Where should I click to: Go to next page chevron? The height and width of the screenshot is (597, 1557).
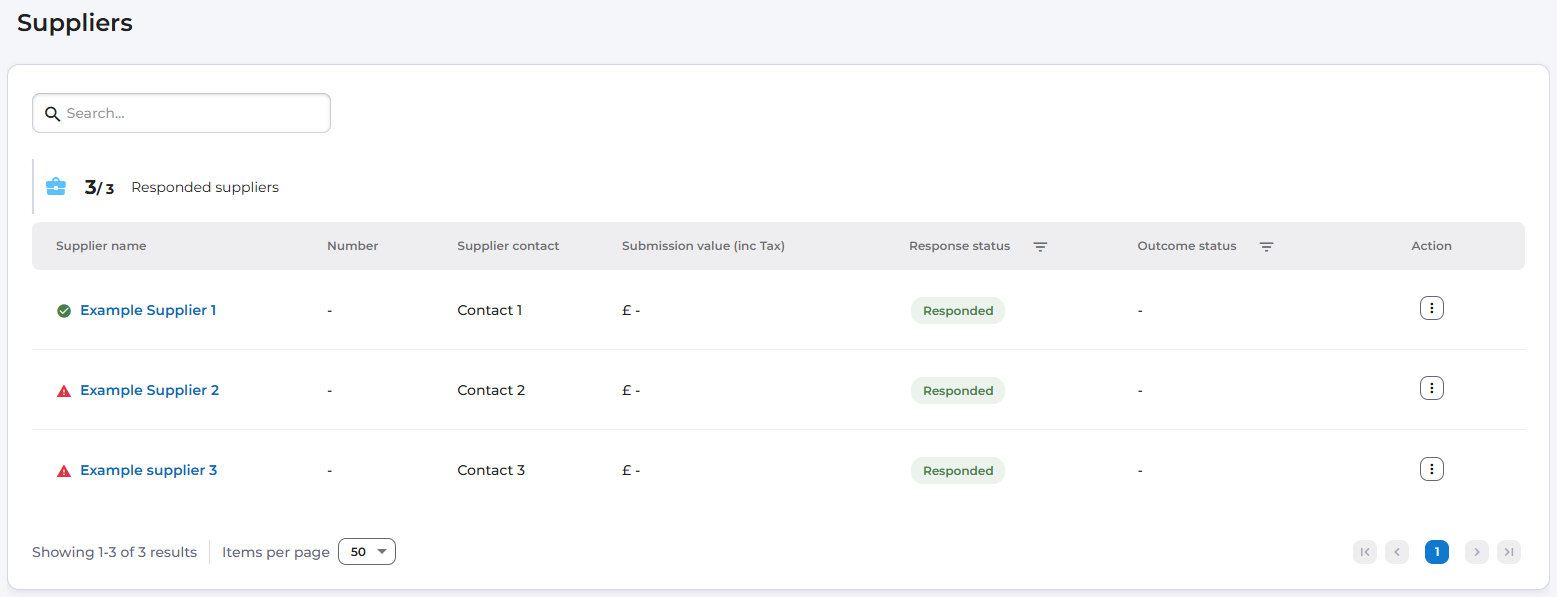click(x=1476, y=552)
